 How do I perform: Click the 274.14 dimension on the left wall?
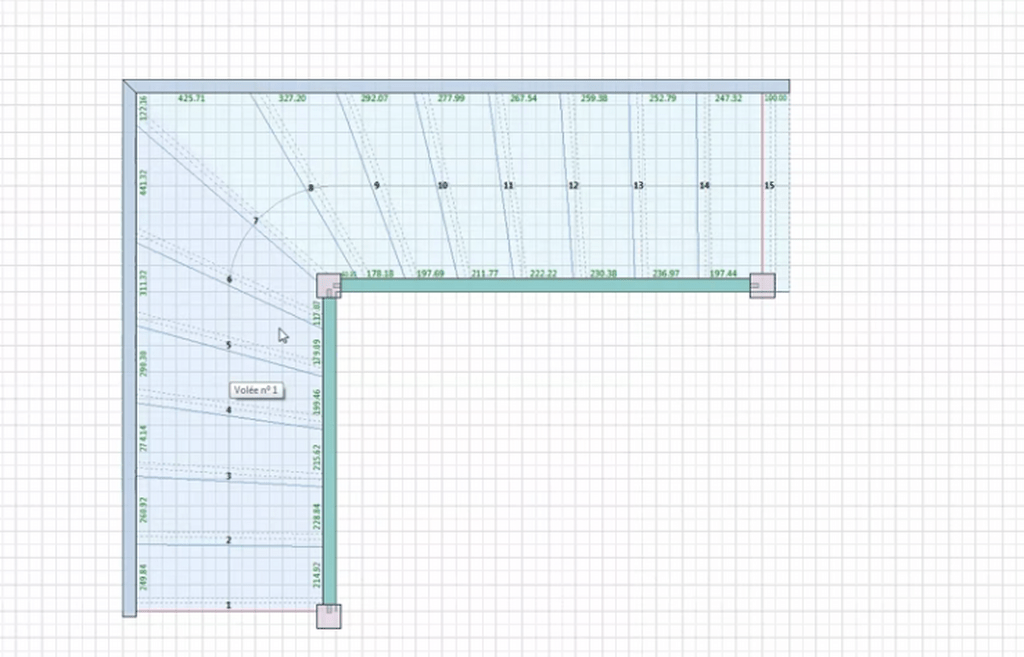click(144, 438)
